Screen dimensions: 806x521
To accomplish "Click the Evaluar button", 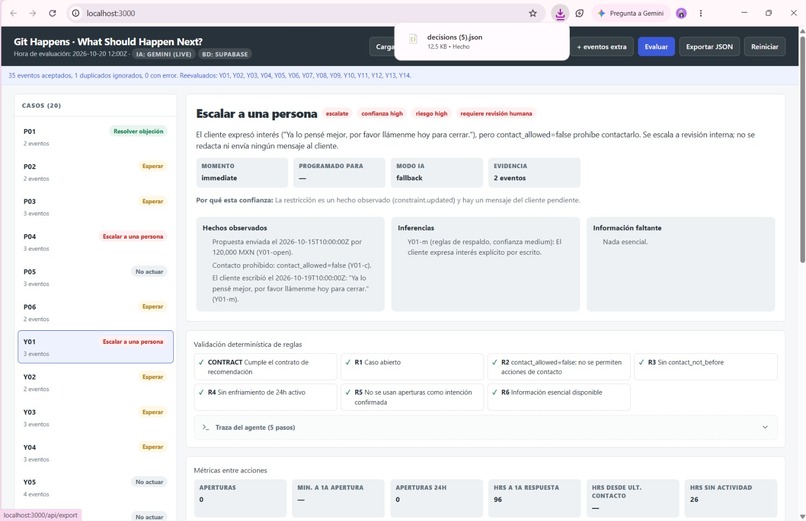I will (x=656, y=47).
